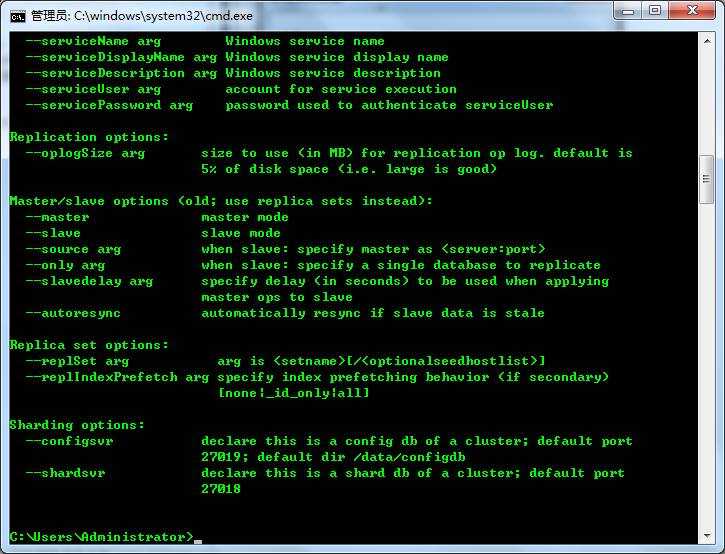Click 'master ops to slave' line

pos(277,297)
